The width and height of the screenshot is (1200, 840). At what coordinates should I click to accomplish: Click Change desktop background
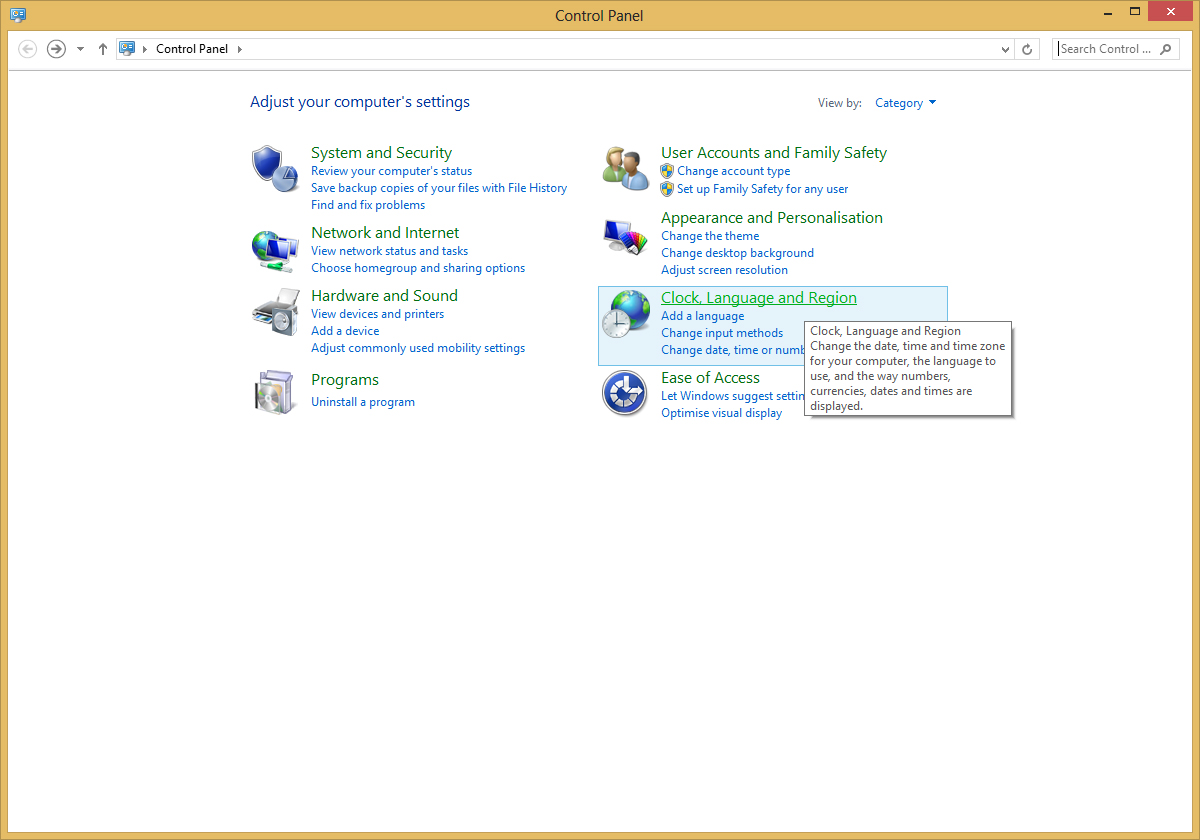click(737, 253)
